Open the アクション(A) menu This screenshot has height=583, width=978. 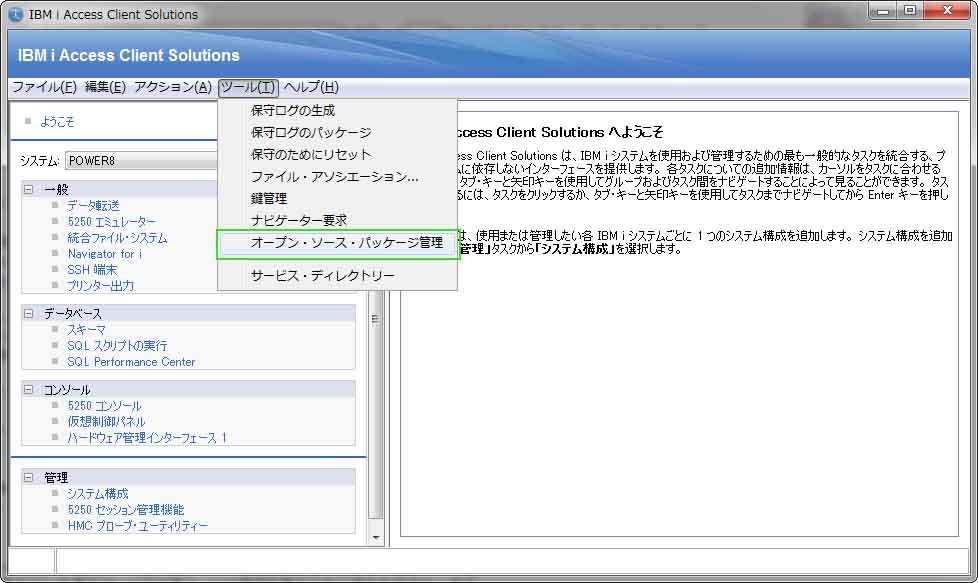pos(173,87)
